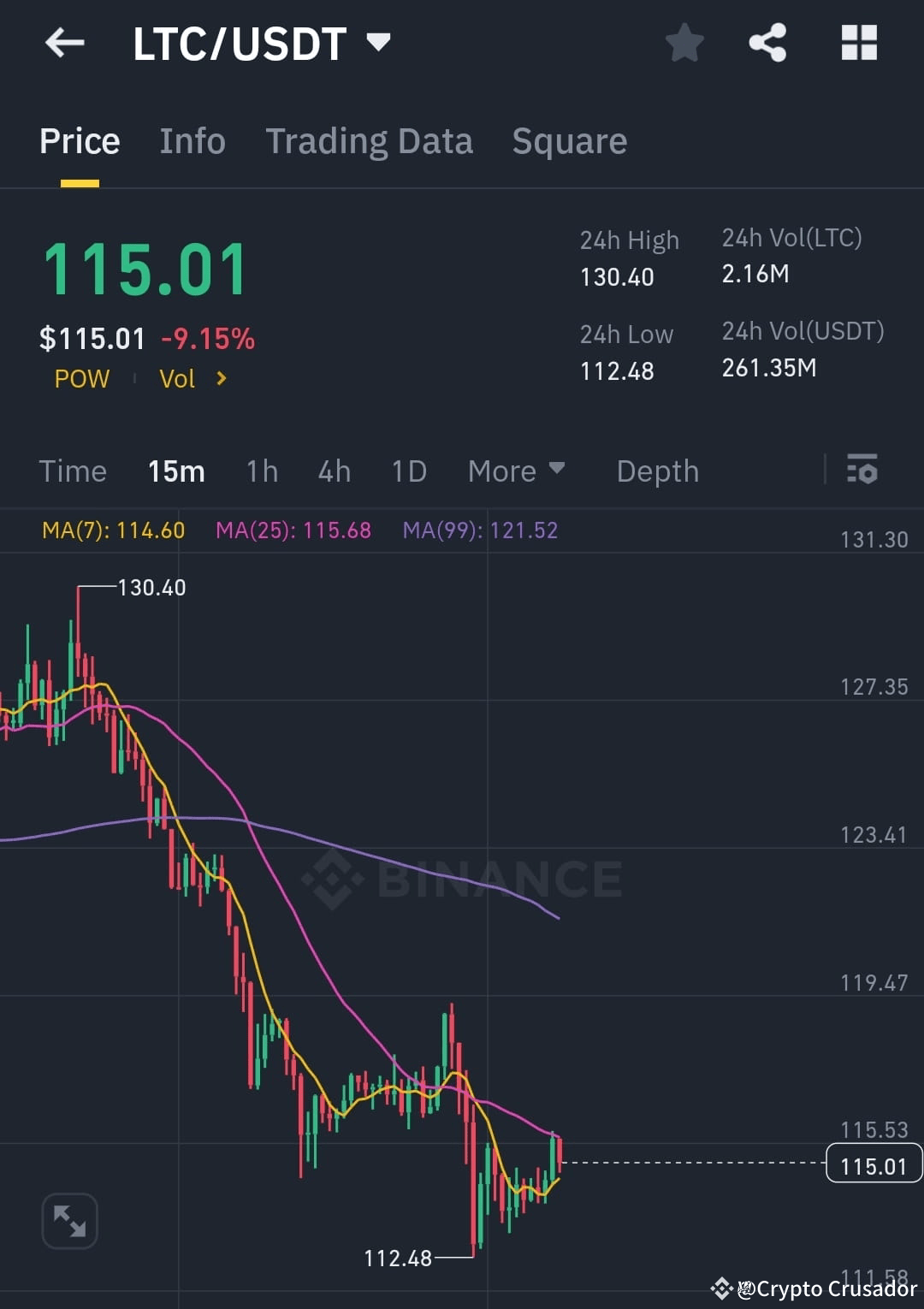
Task: Click the 115.01 current price marker
Action: click(873, 1164)
